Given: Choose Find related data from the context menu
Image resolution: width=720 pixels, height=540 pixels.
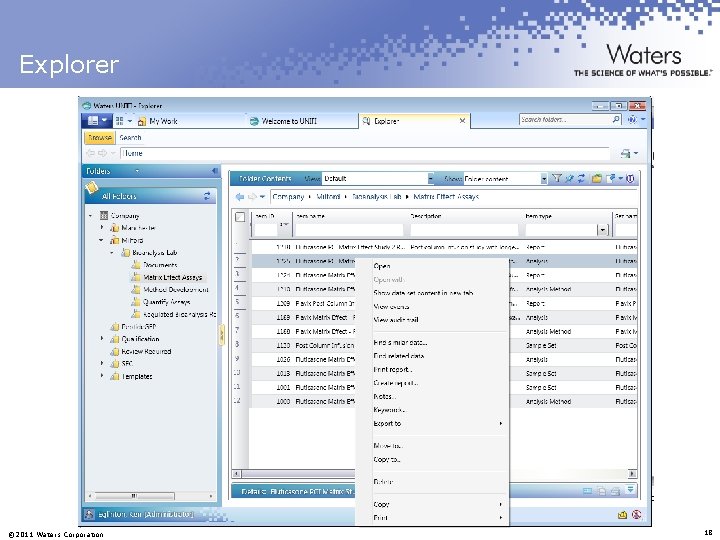Looking at the screenshot, I should coord(399,356).
